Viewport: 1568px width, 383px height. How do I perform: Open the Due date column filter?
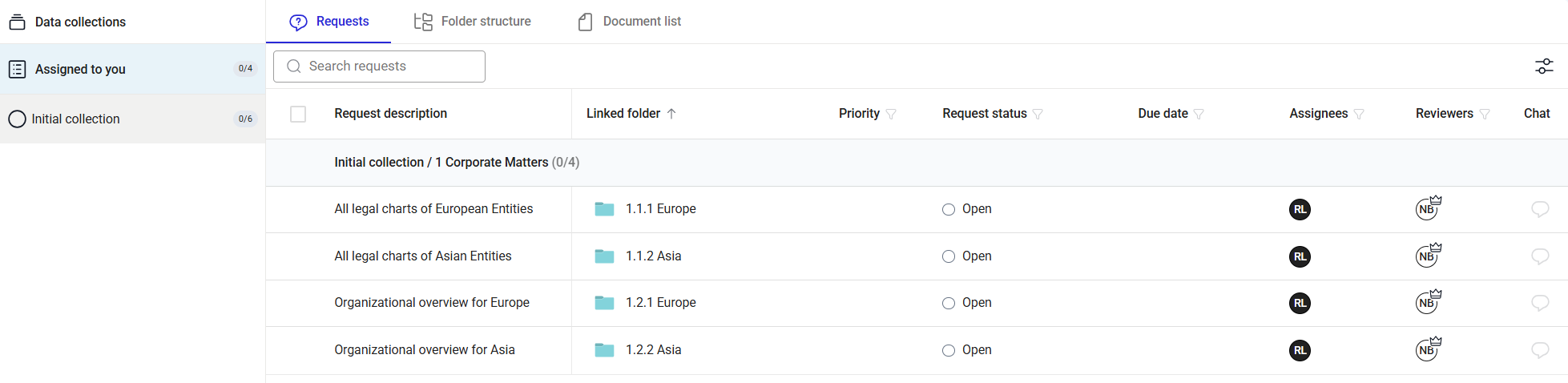1199,115
